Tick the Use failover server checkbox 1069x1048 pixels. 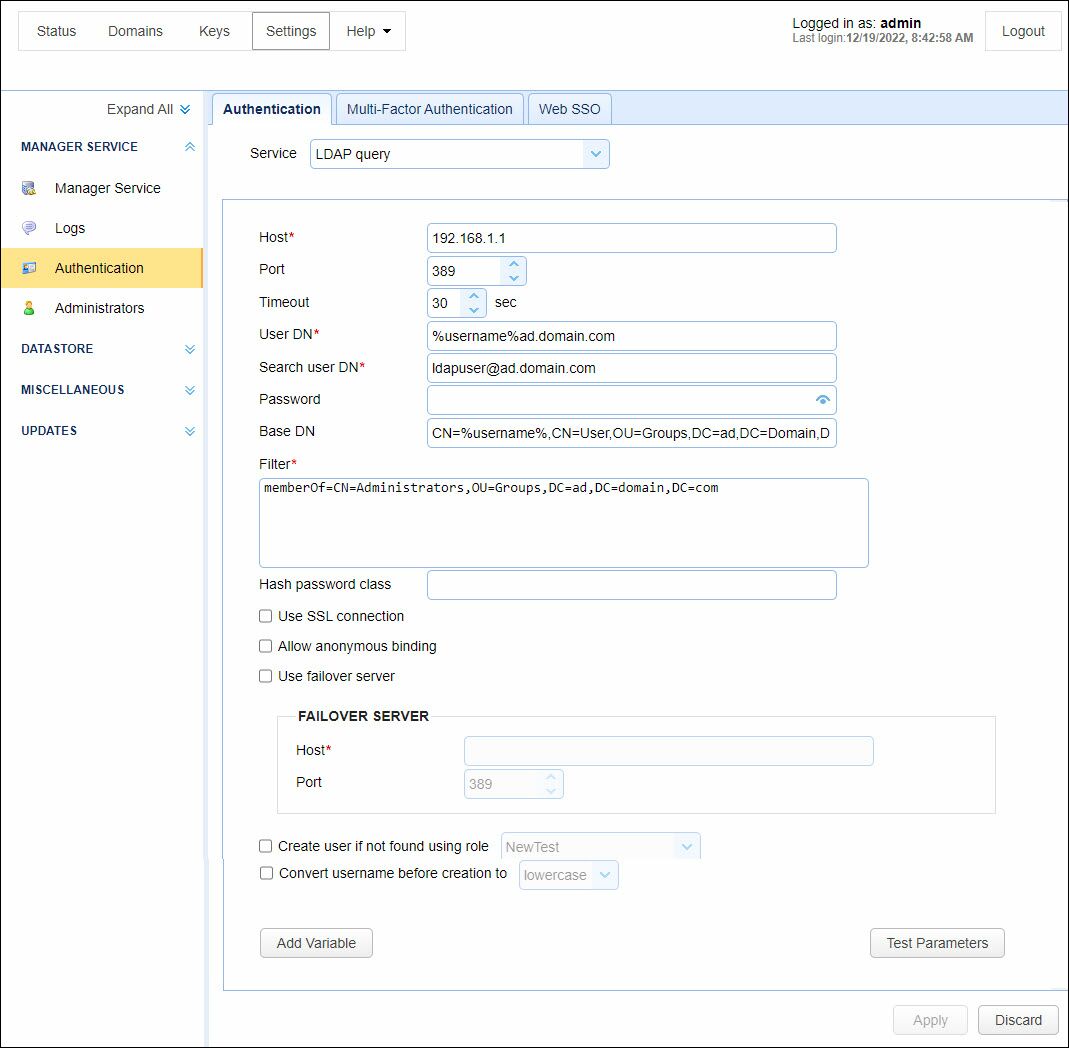(x=266, y=676)
